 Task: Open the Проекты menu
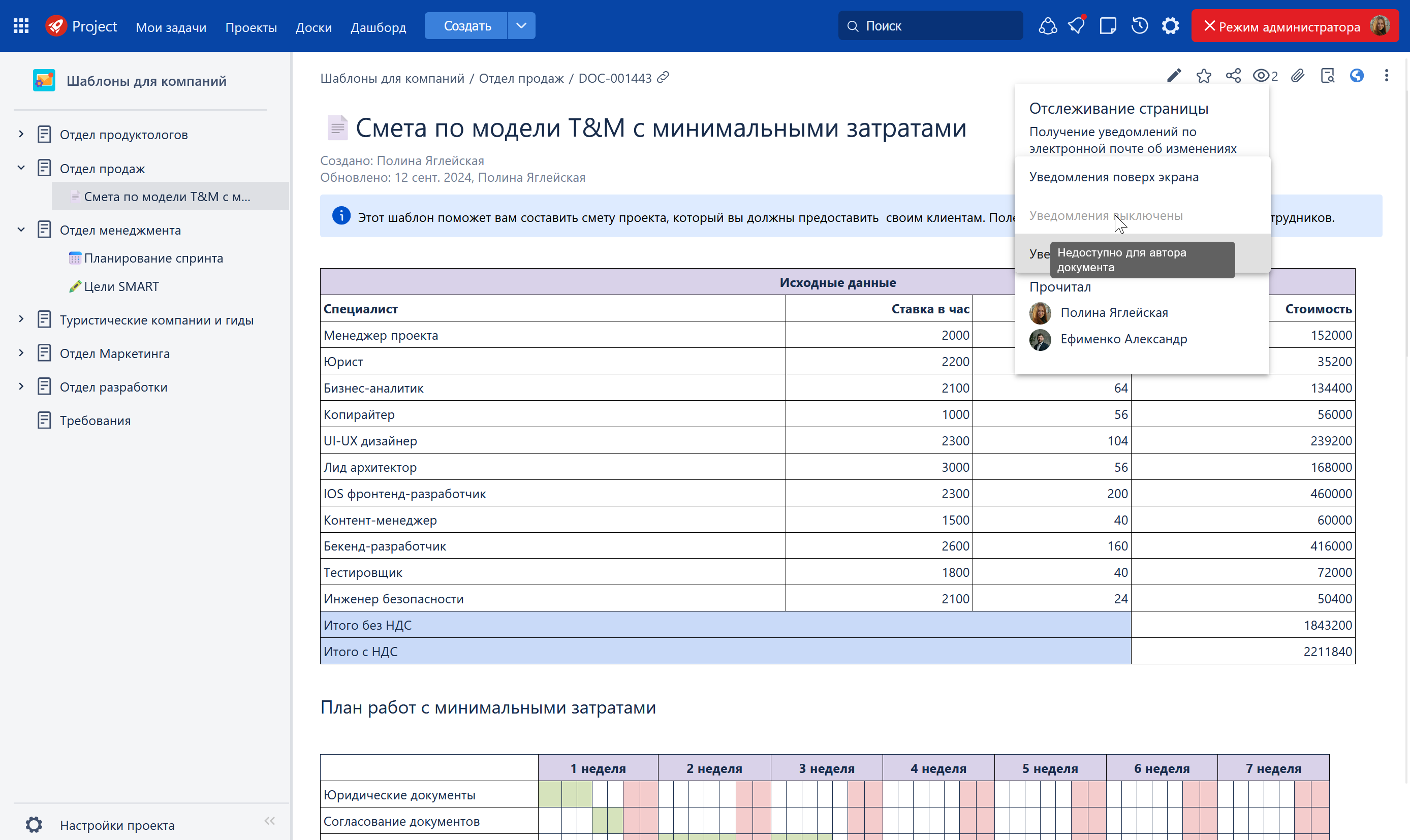pyautogui.click(x=251, y=27)
